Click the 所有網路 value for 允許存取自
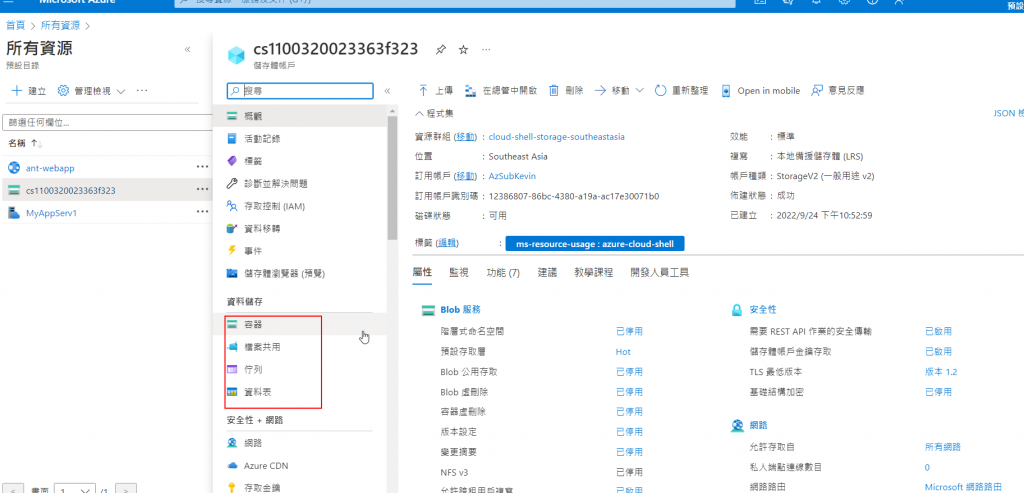The width and height of the screenshot is (1024, 493). point(942,447)
